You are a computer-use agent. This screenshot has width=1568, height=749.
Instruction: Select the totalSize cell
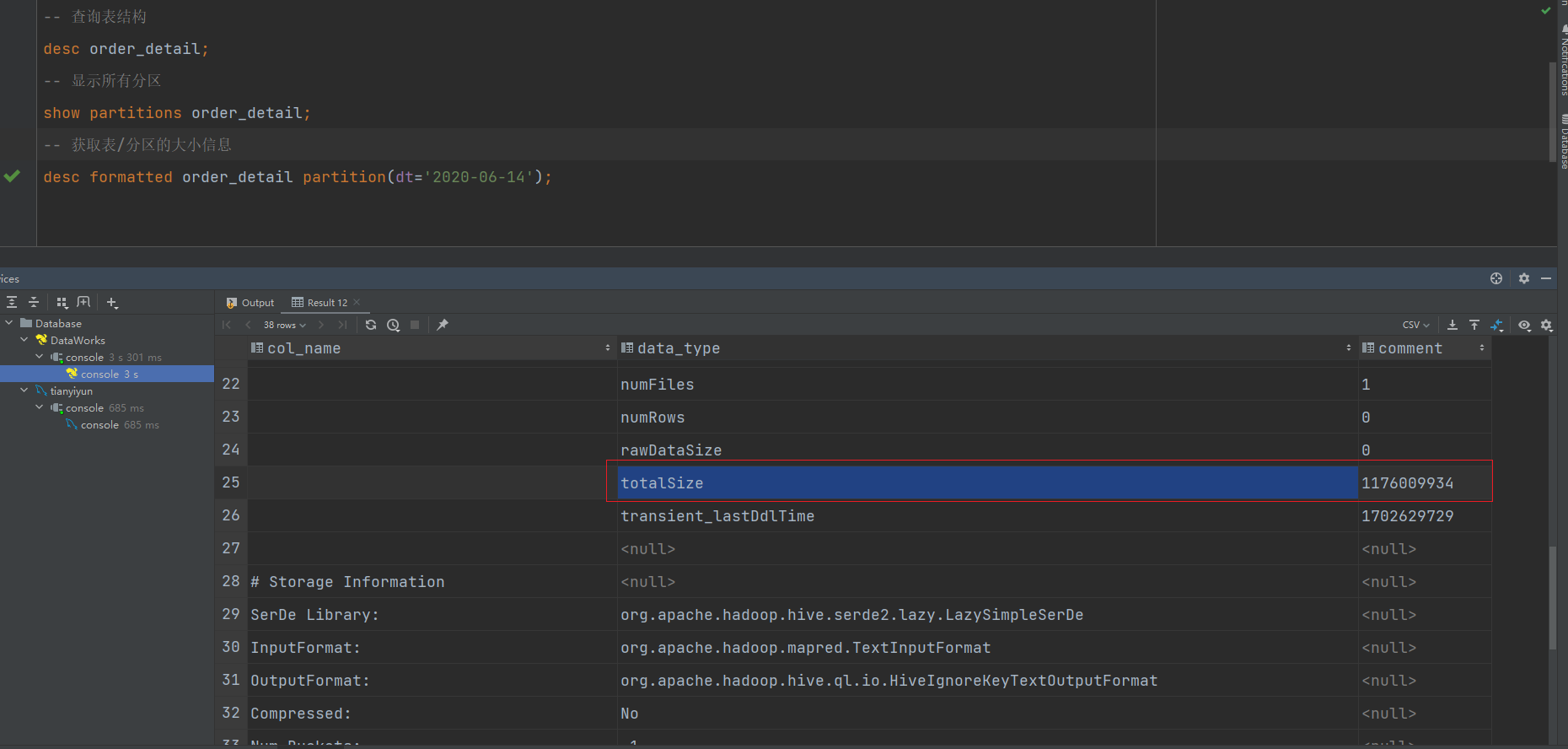[x=987, y=482]
